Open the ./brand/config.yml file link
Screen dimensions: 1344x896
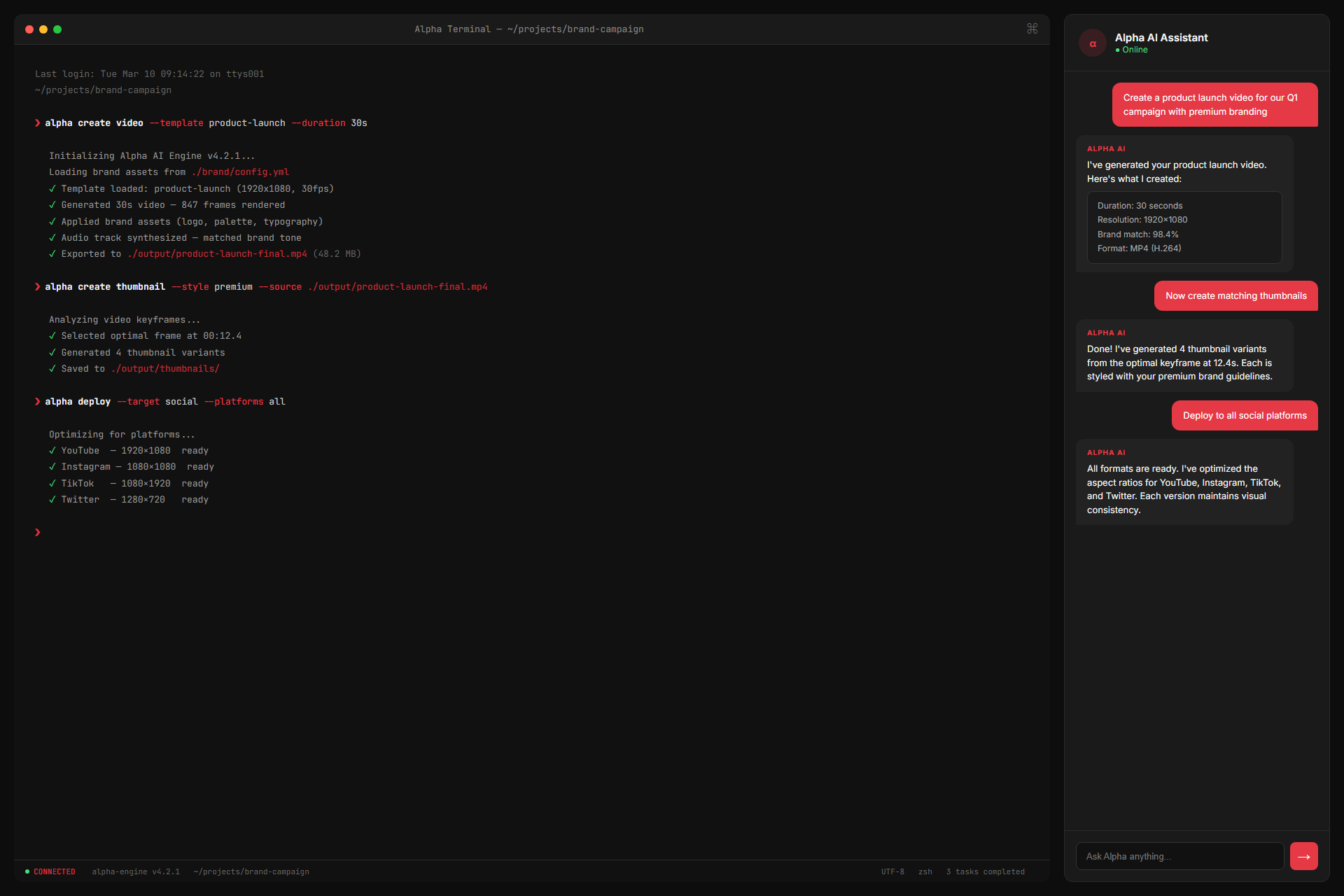click(x=241, y=171)
